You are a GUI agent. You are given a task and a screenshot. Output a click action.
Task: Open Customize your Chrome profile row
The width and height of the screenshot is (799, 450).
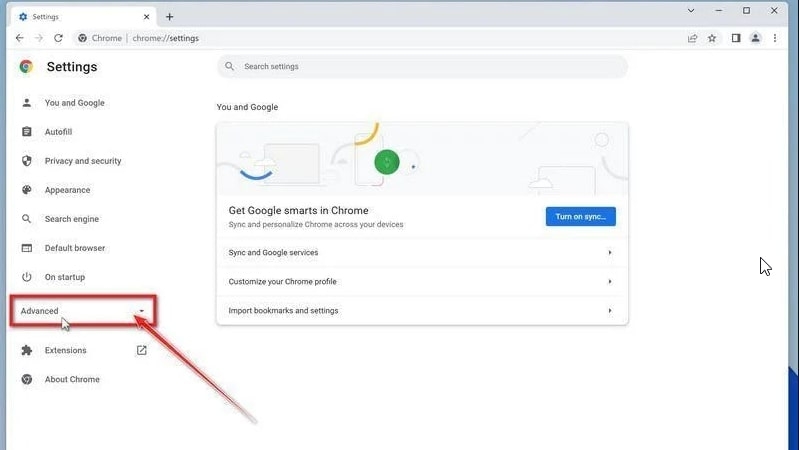coord(422,282)
